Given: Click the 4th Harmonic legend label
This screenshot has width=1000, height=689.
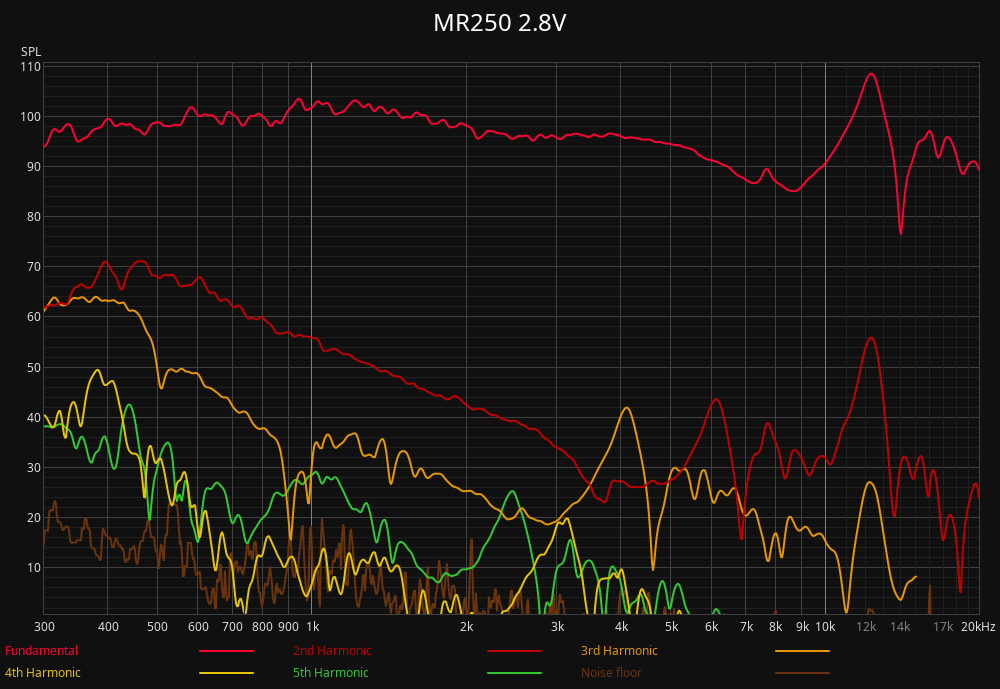Looking at the screenshot, I should pyautogui.click(x=43, y=672).
